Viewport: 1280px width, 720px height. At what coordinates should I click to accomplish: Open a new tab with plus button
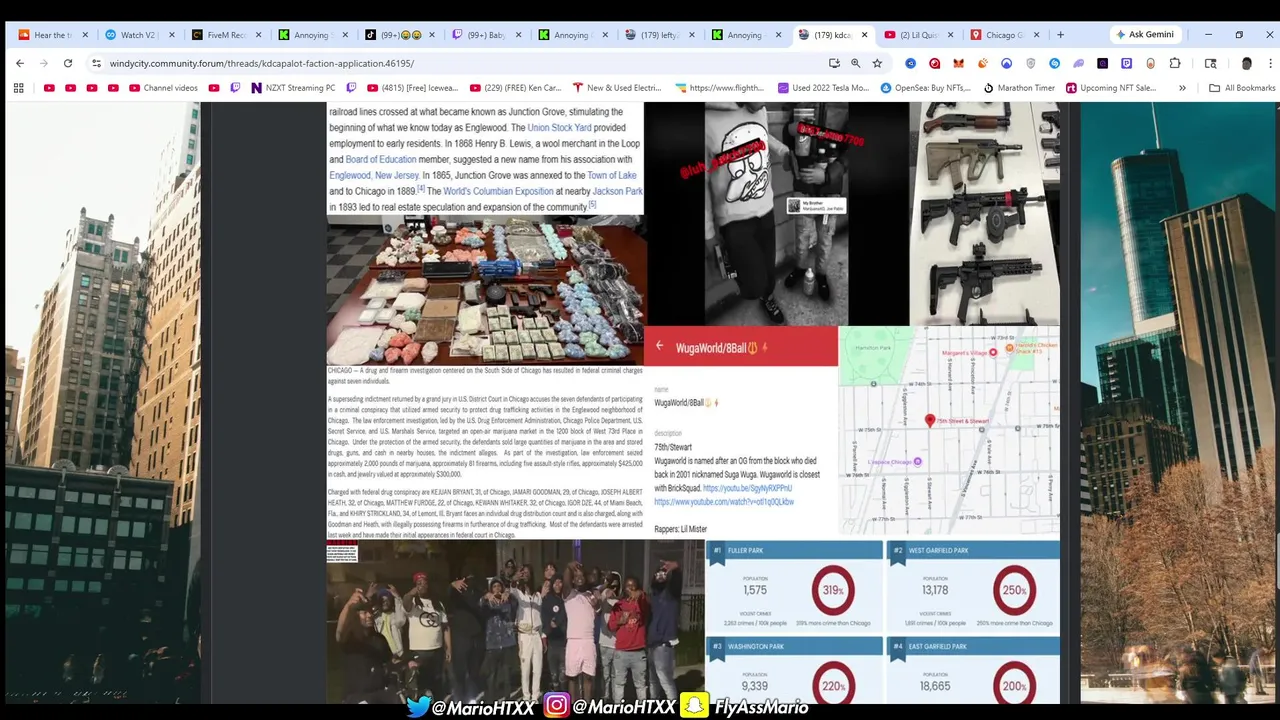click(x=1060, y=34)
